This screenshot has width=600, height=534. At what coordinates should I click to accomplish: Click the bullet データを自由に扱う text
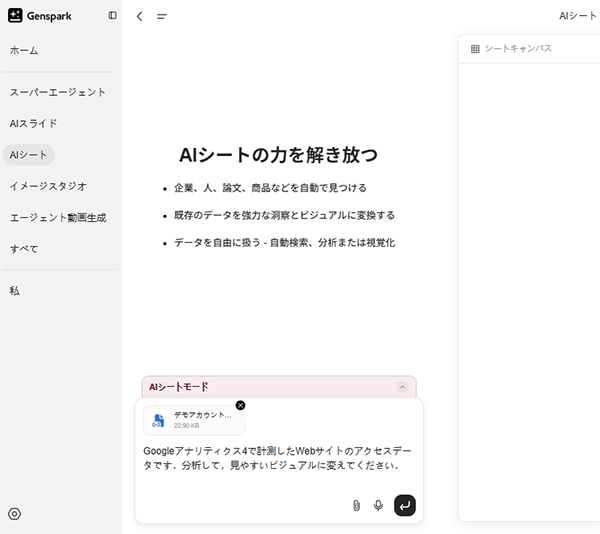pyautogui.click(x=284, y=243)
